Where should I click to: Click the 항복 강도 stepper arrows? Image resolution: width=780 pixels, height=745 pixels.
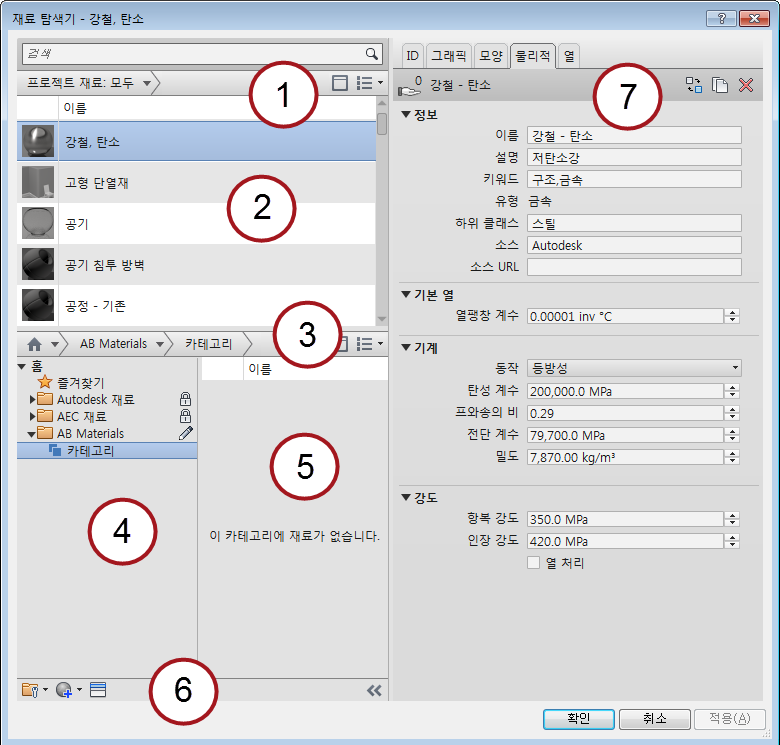point(732,519)
